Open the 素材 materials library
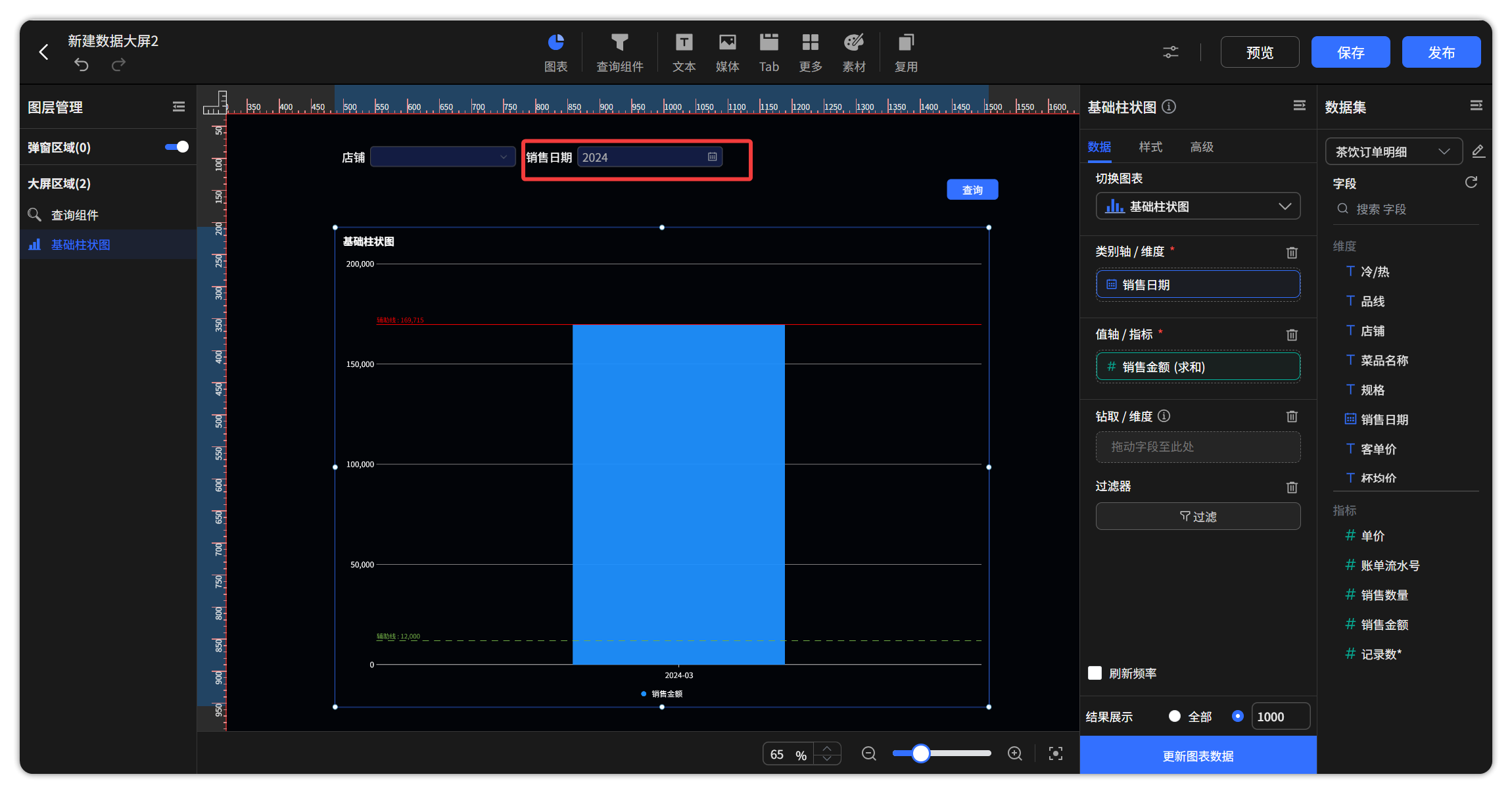 pos(853,53)
